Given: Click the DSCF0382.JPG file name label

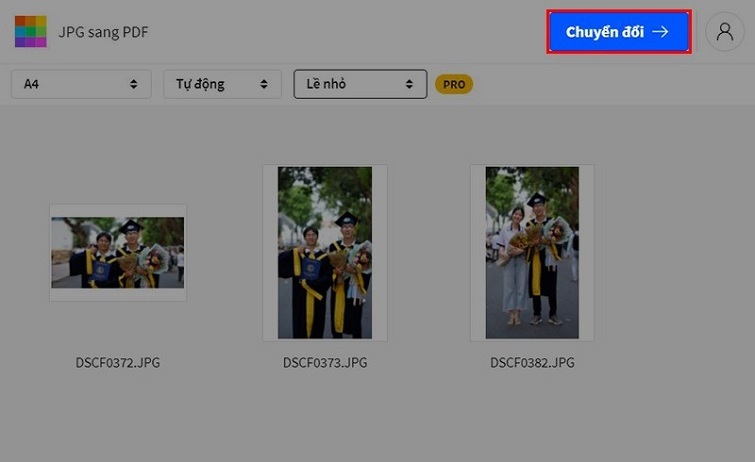Looking at the screenshot, I should pyautogui.click(x=531, y=363).
